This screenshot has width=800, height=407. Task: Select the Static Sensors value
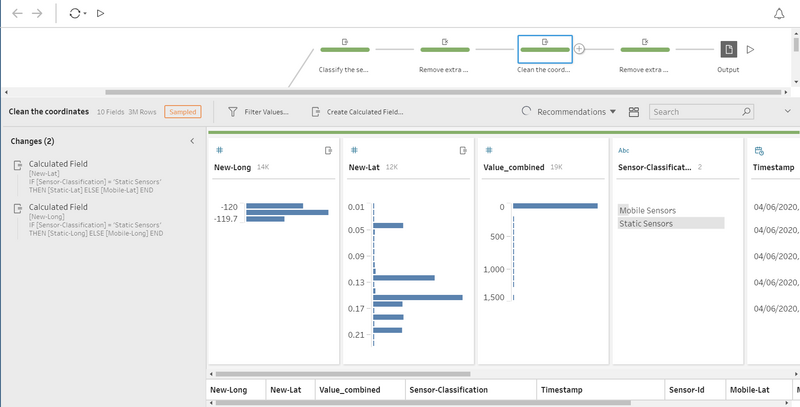point(645,223)
